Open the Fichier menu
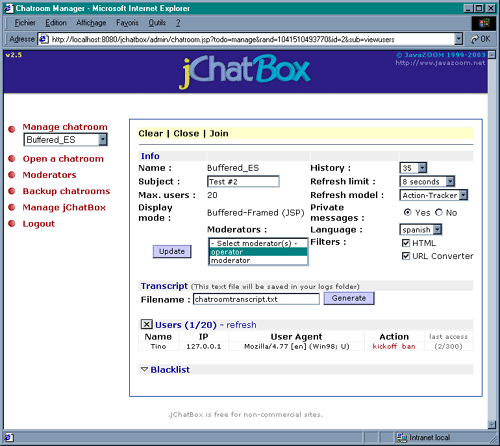This screenshot has height=446, width=500. [x=25, y=23]
